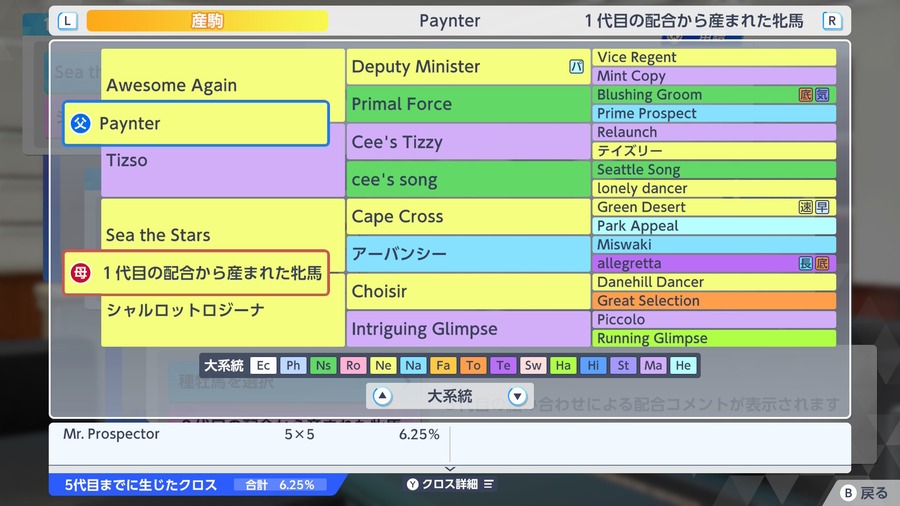Click the 5×5 cross value
Image resolution: width=900 pixels, height=506 pixels.
pos(299,434)
